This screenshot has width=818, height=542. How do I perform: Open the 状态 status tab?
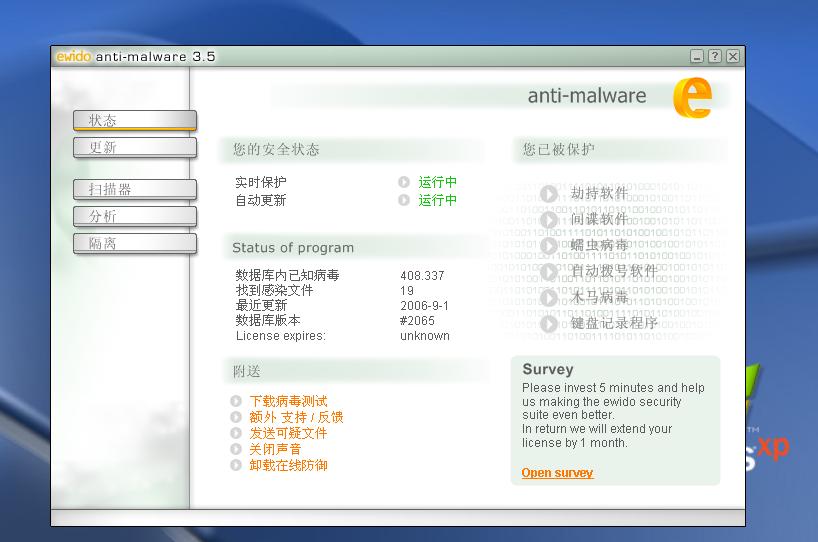coord(135,121)
